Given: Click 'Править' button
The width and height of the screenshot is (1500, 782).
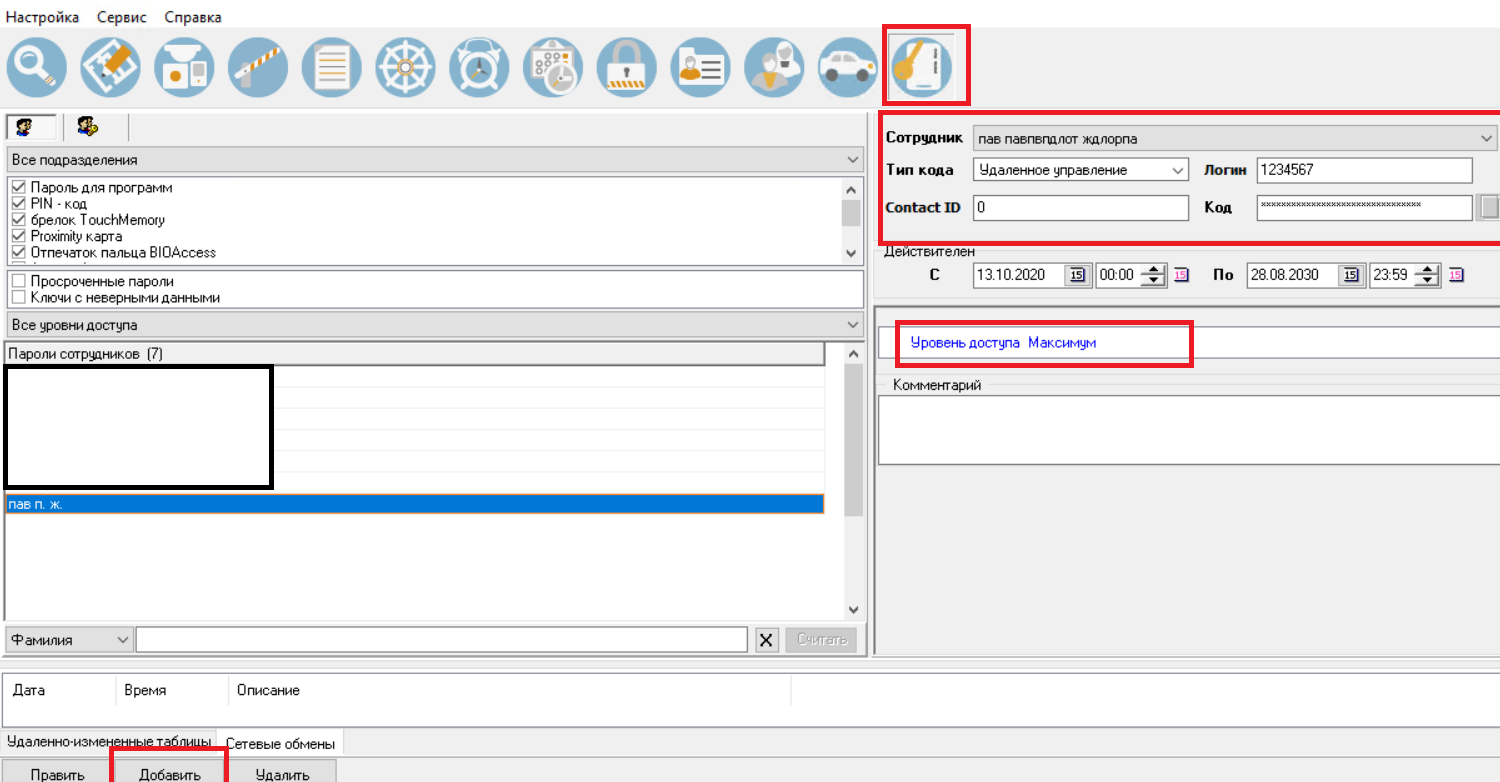Looking at the screenshot, I should [57, 772].
